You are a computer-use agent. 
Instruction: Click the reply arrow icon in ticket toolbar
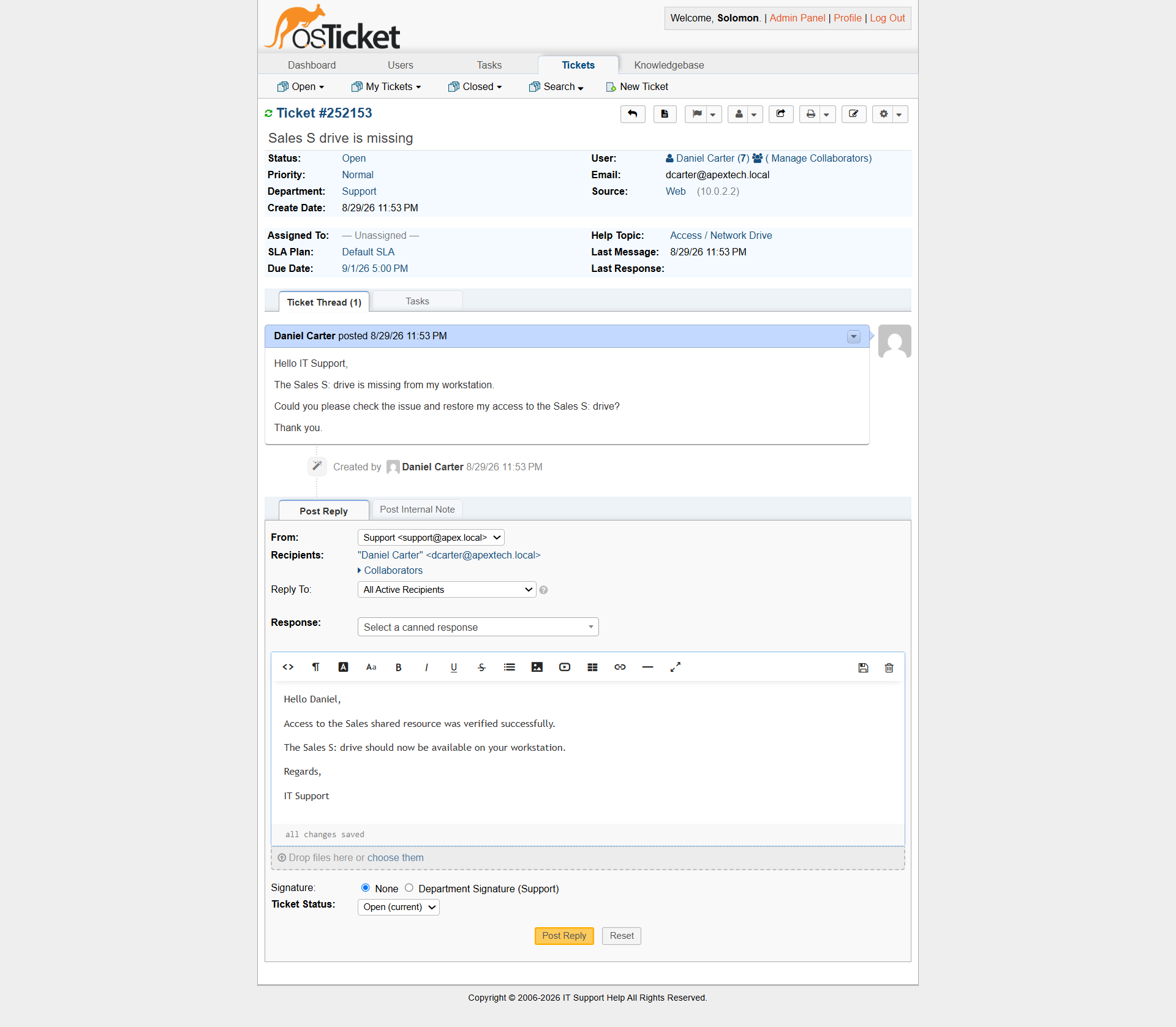633,114
